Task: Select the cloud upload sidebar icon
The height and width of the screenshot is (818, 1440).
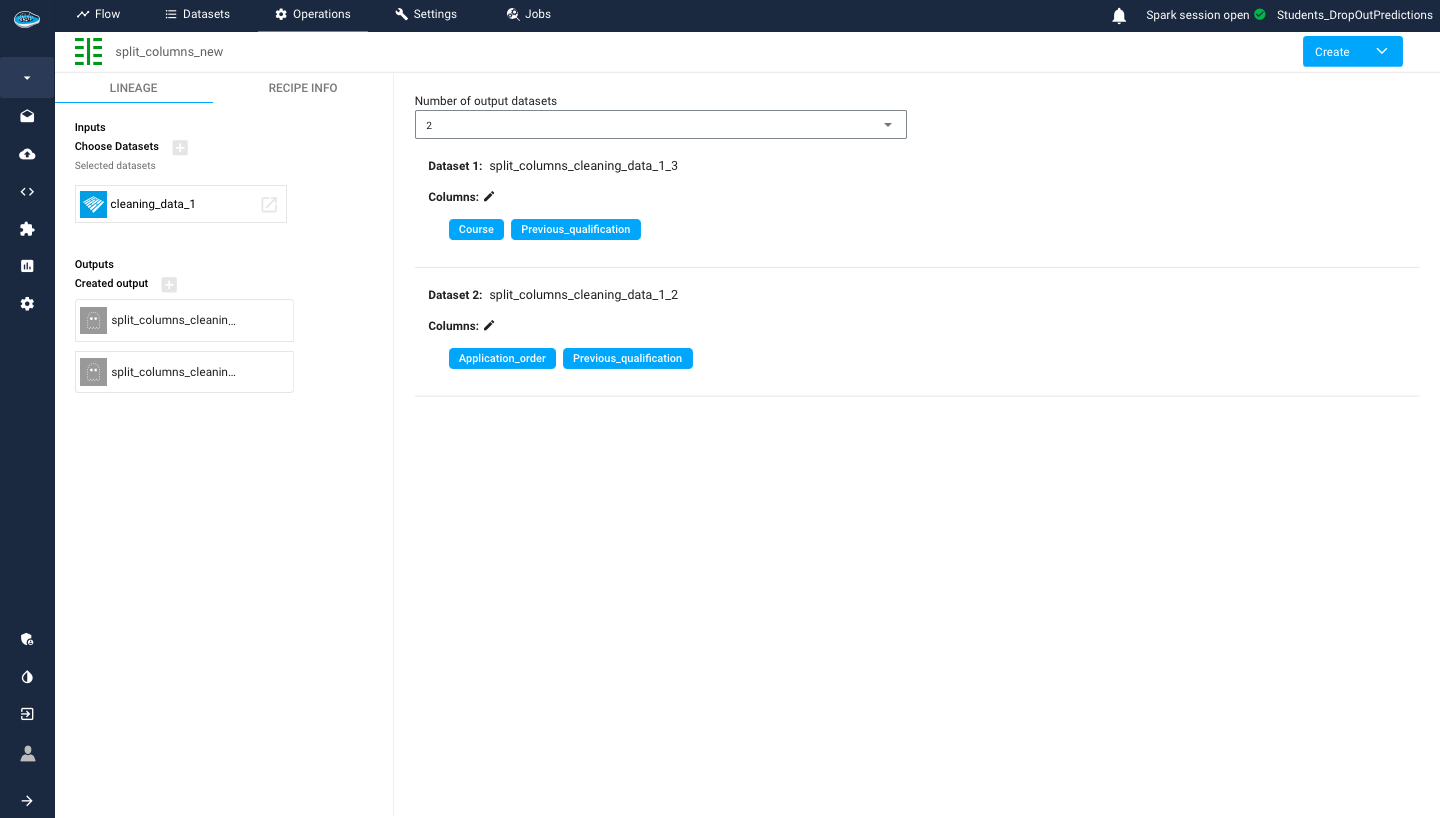Action: 27,153
